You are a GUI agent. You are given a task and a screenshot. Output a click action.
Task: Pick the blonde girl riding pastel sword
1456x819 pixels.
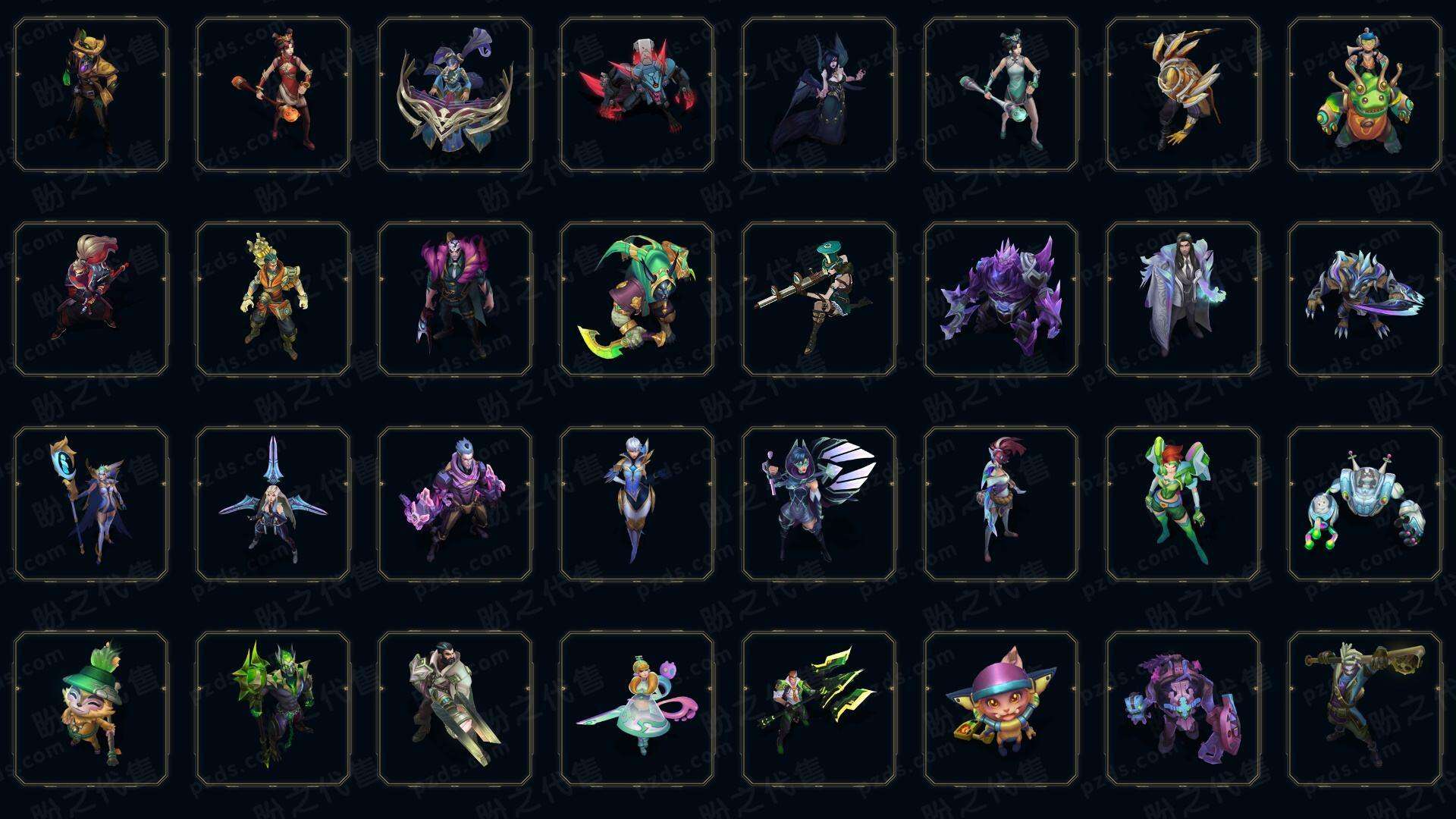click(637, 708)
